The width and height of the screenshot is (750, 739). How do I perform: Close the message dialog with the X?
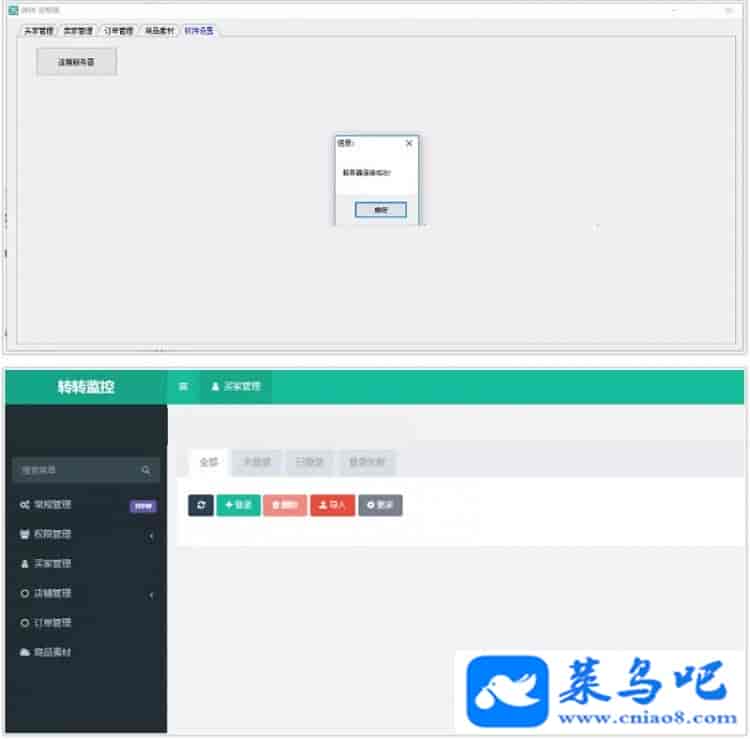[x=409, y=143]
